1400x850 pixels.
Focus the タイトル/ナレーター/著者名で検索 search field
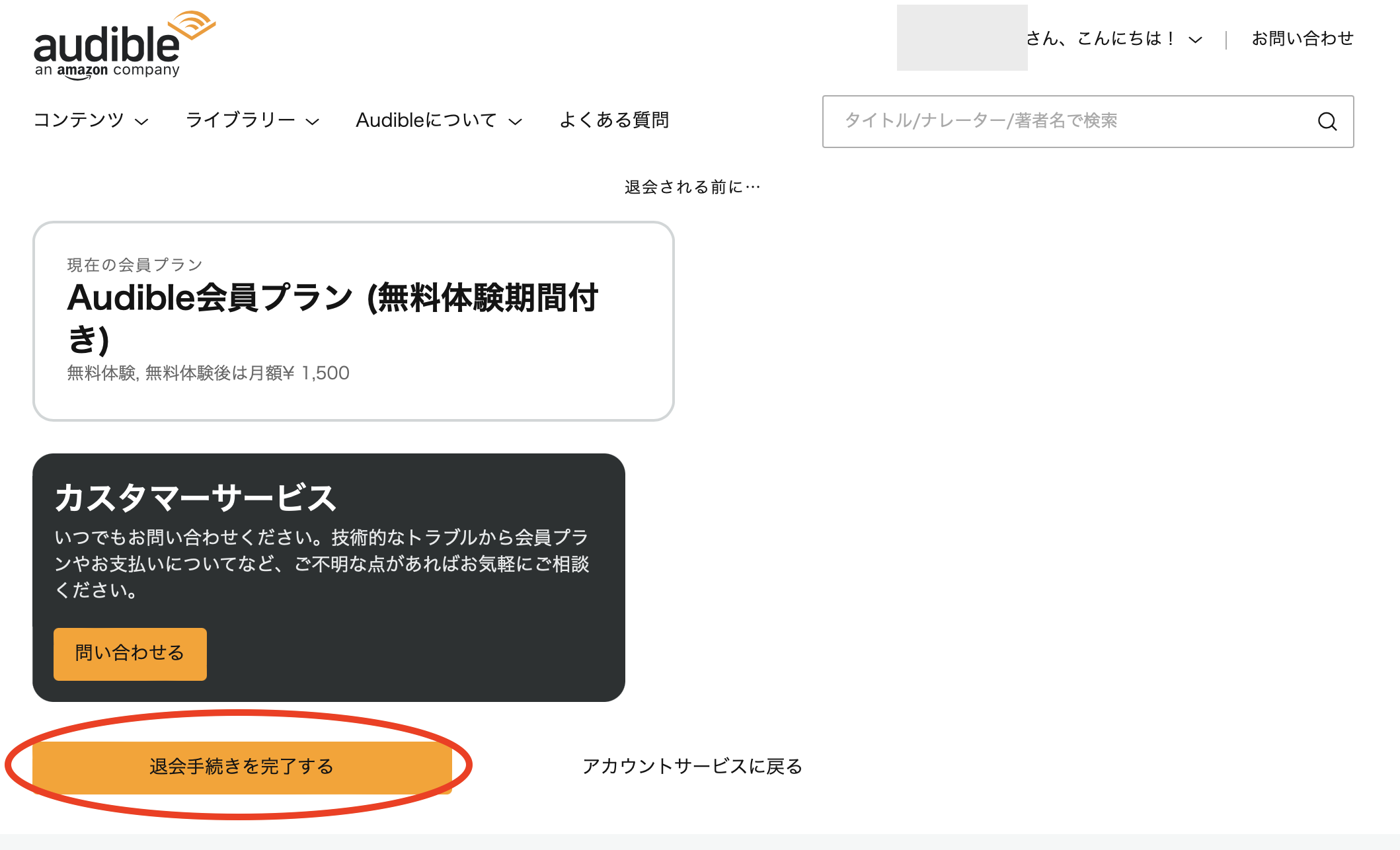[x=1064, y=122]
